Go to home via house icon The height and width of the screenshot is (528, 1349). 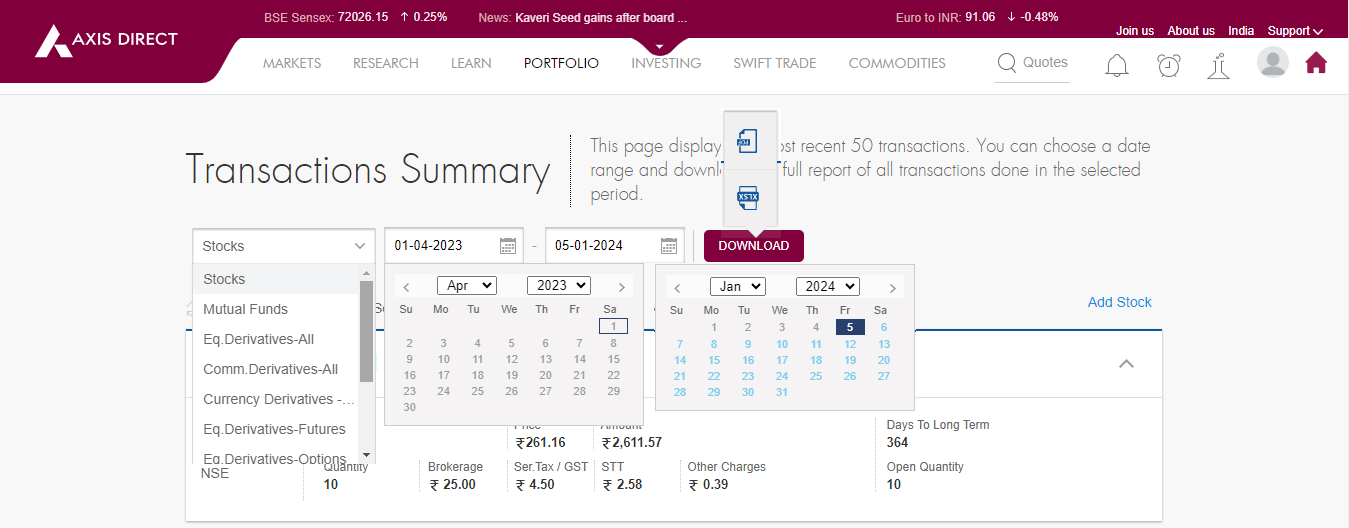[1316, 63]
